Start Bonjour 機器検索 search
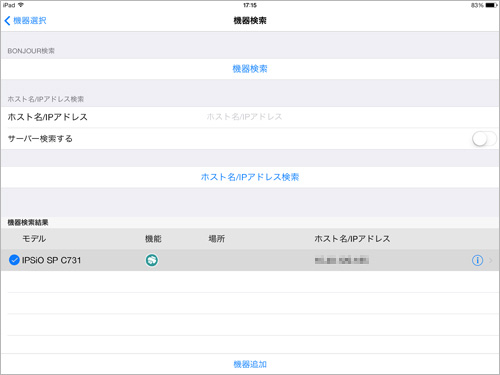 [x=250, y=69]
